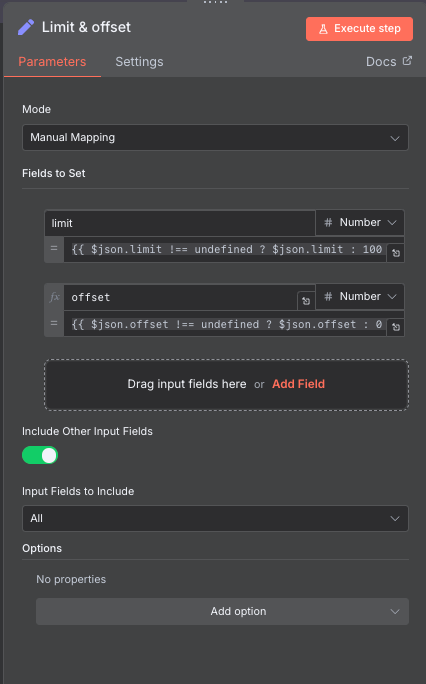This screenshot has width=426, height=684.
Task: Open the Number type dropdown for offset
Action: (360, 297)
